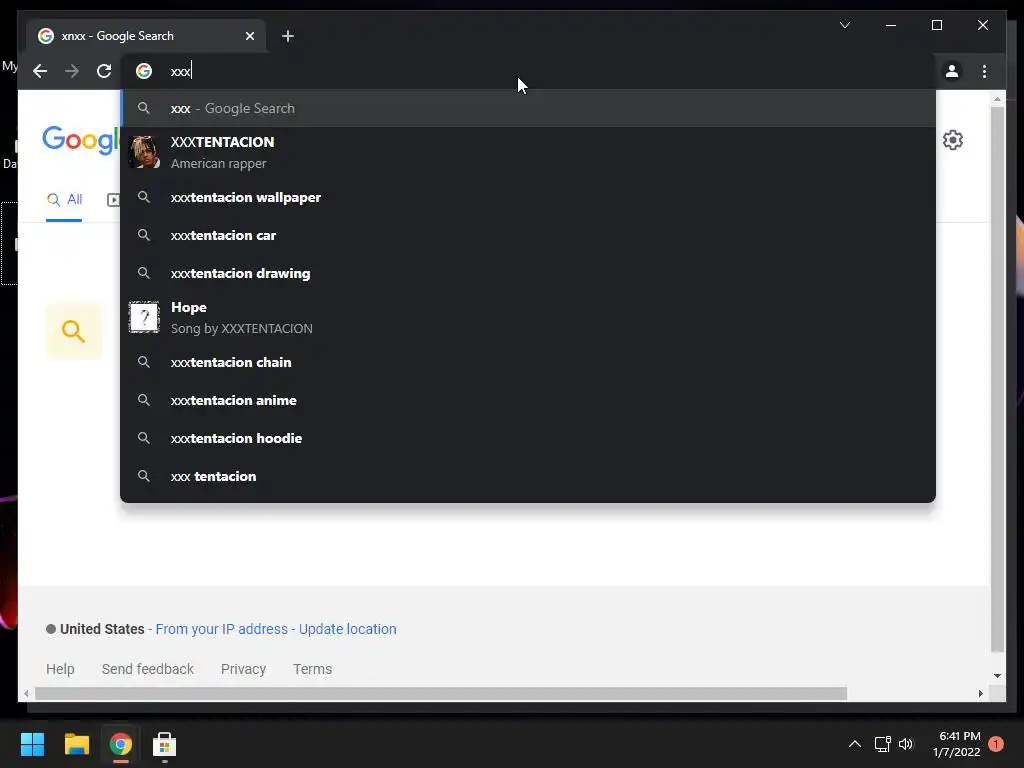Click the vertical scrollbar thumb
The height and width of the screenshot is (768, 1024).
click(x=997, y=379)
